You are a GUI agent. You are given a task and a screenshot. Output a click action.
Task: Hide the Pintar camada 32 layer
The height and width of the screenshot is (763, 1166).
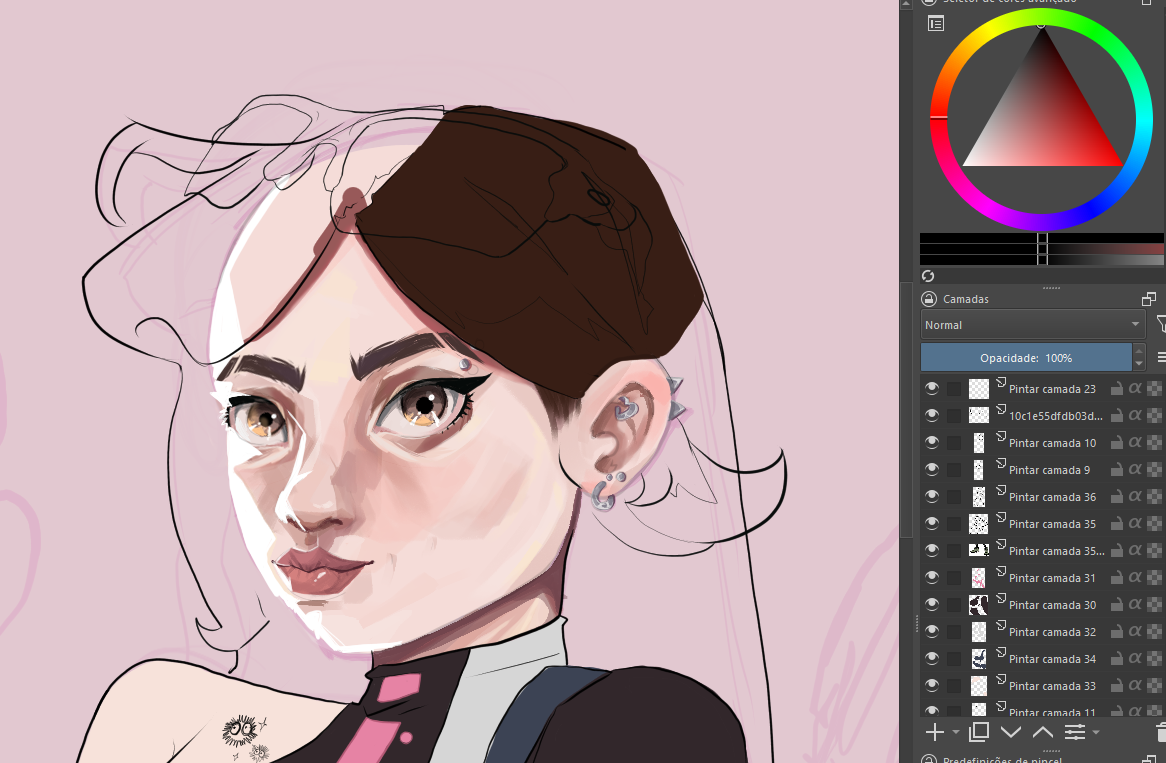[x=932, y=631]
